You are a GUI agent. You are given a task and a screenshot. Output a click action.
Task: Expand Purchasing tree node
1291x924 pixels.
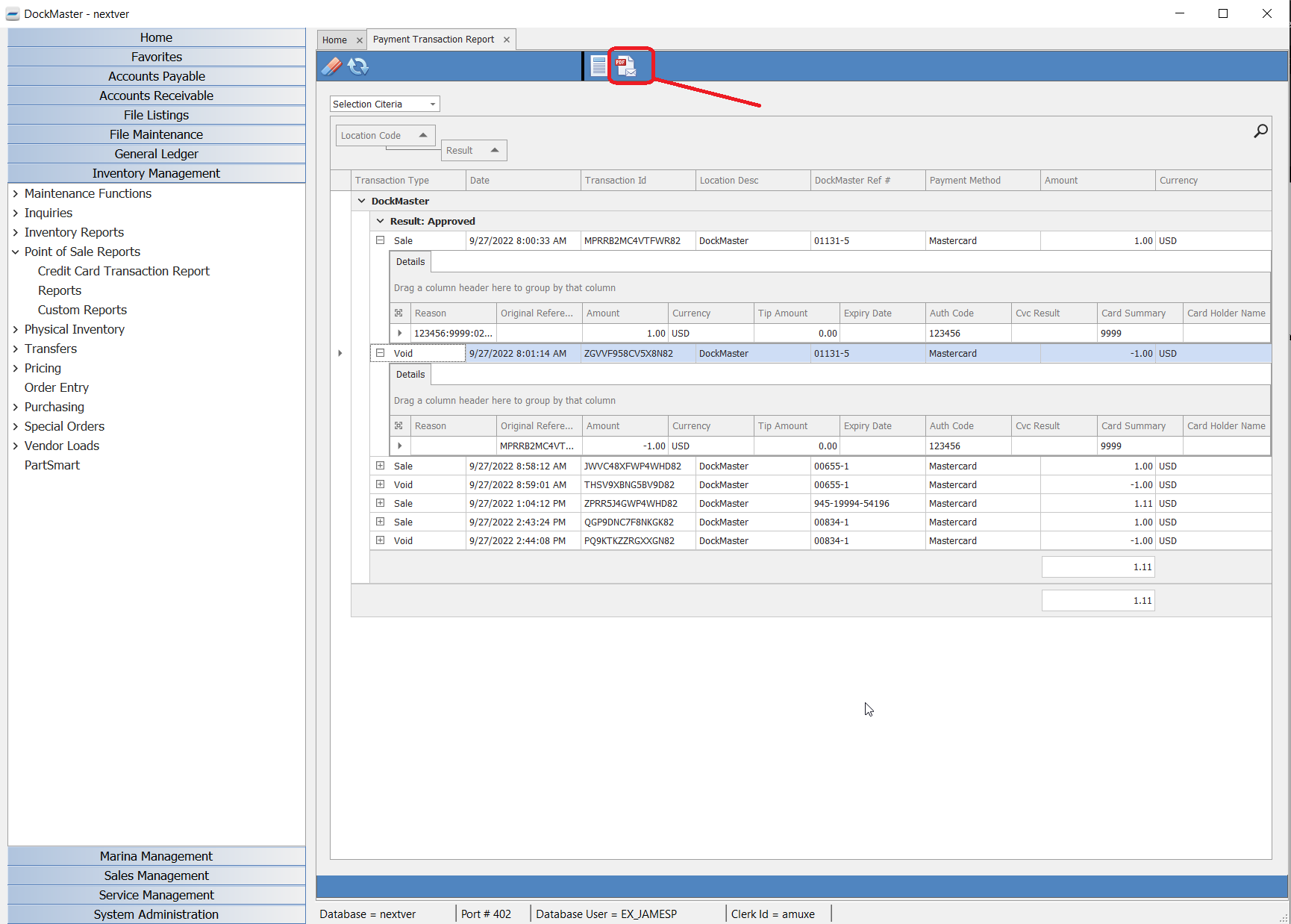15,407
